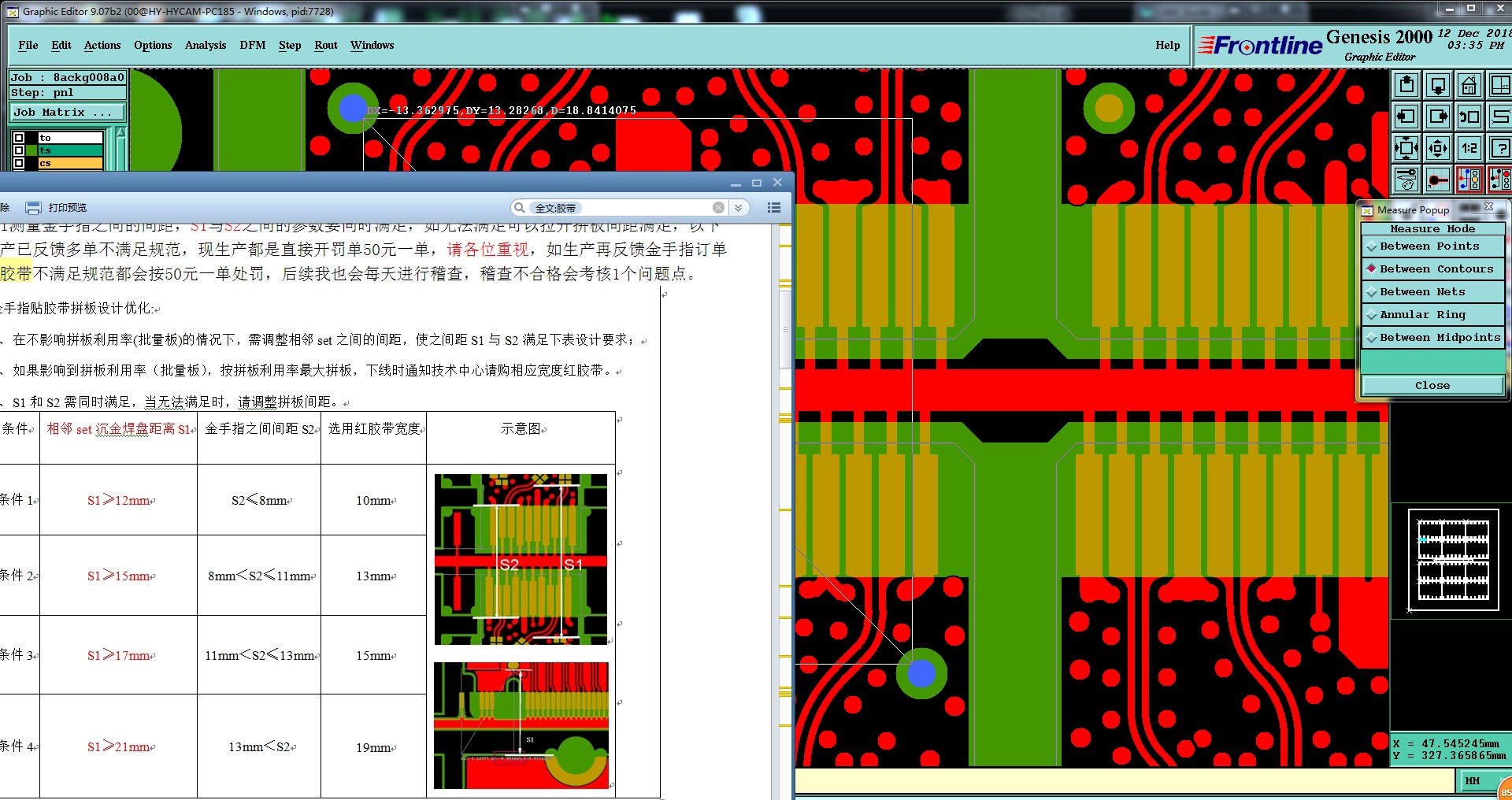This screenshot has width=1512, height=800.
Task: Click the panel overview thumbnail
Action: click(x=1453, y=560)
